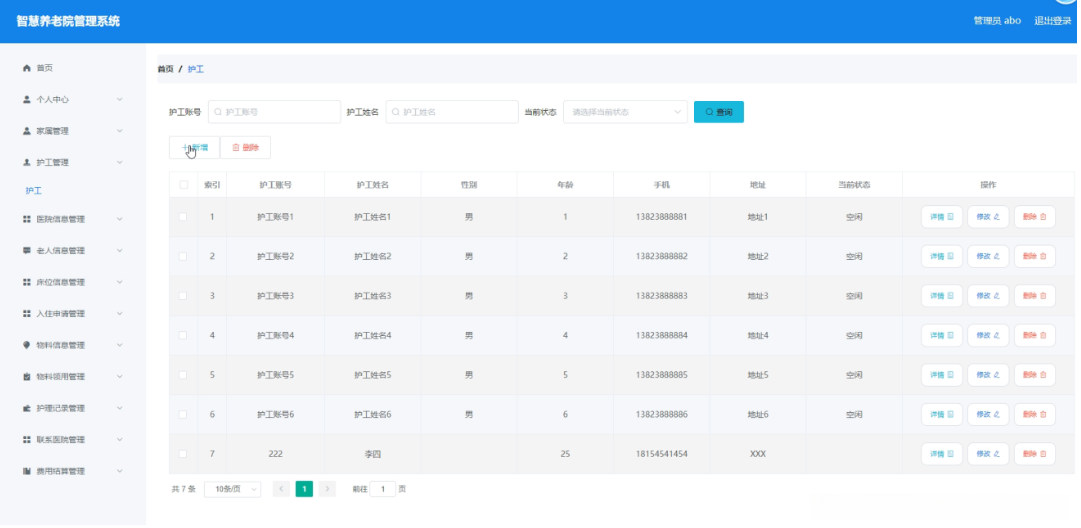Click the 管理员 abo label

997,21
